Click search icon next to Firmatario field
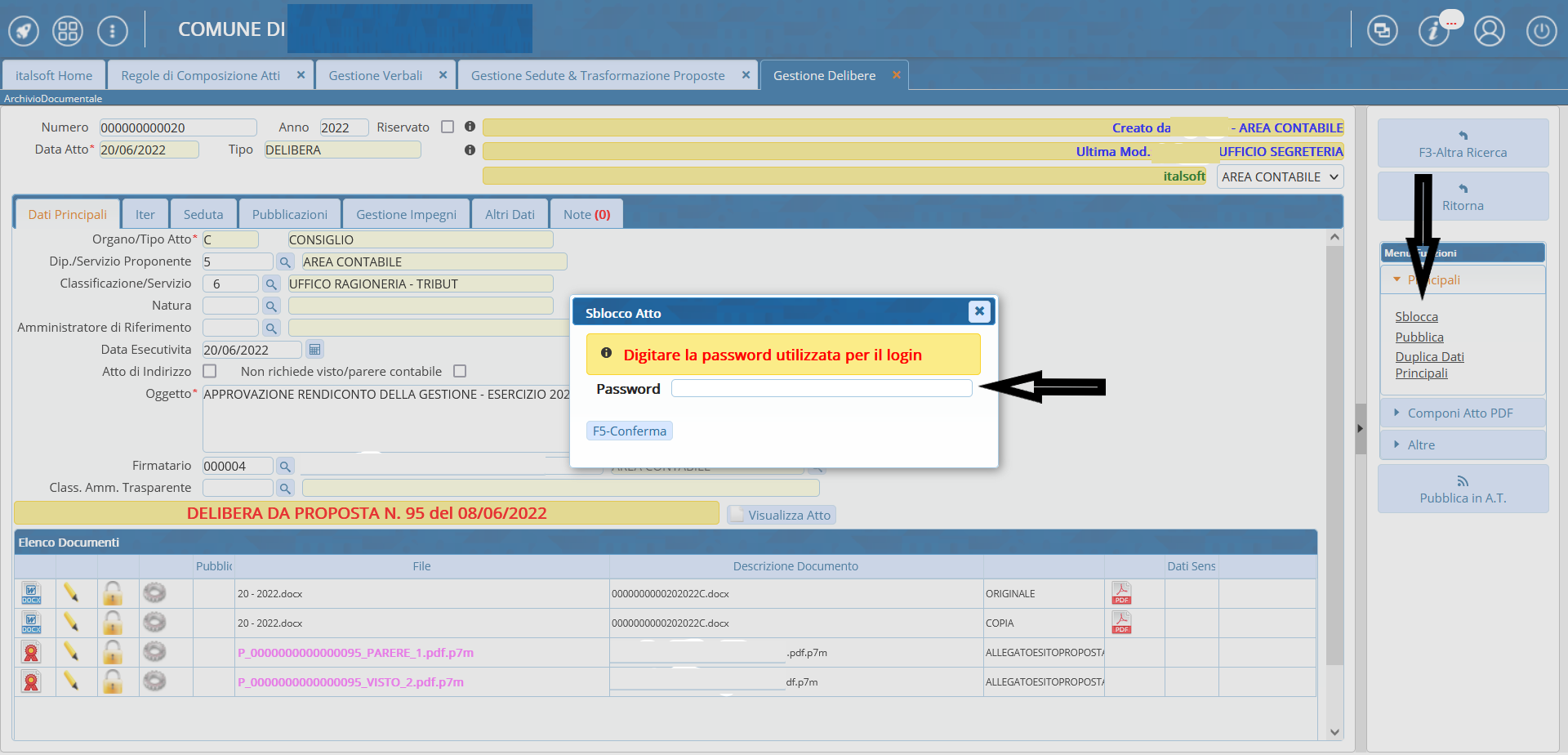The image size is (1568, 755). (285, 467)
